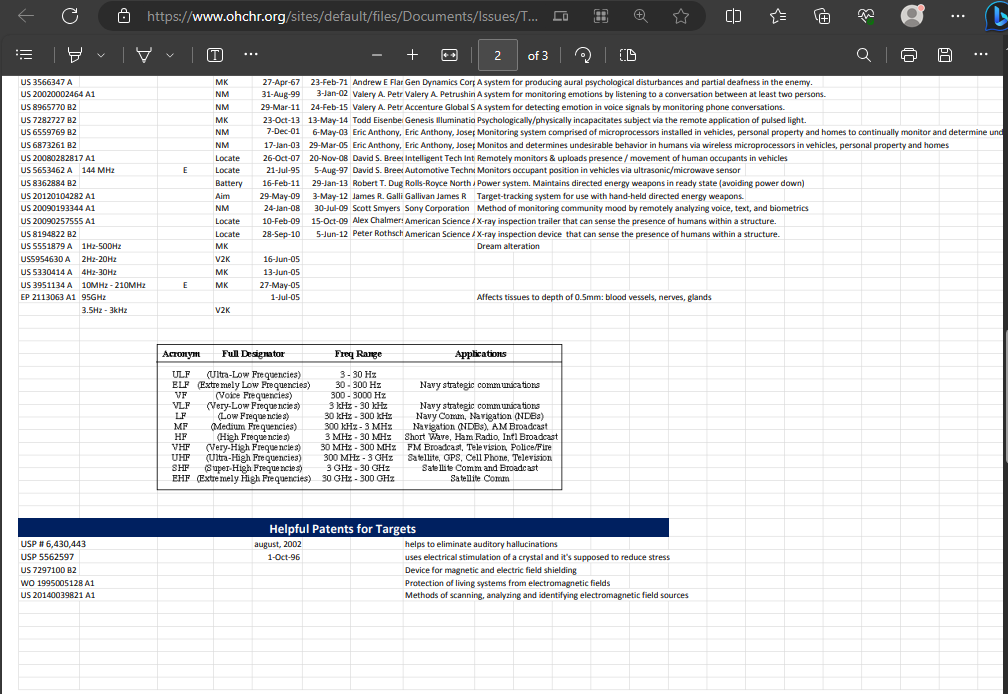Open browser settings and more menu
This screenshot has height=694, width=1008.
tap(957, 16)
